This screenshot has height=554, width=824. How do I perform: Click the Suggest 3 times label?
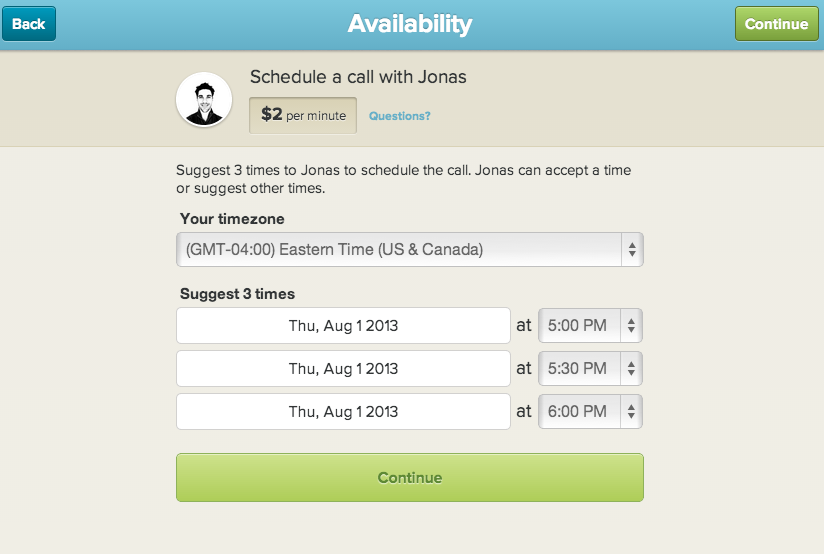[237, 294]
